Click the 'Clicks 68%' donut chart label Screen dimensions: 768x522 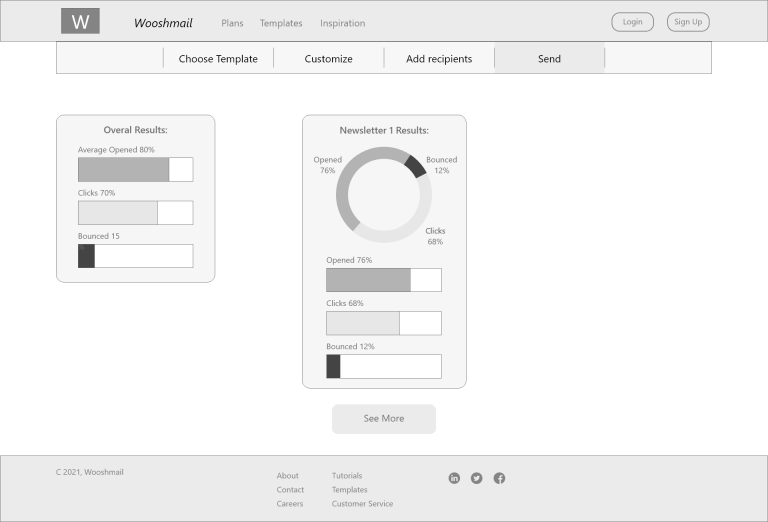click(435, 236)
